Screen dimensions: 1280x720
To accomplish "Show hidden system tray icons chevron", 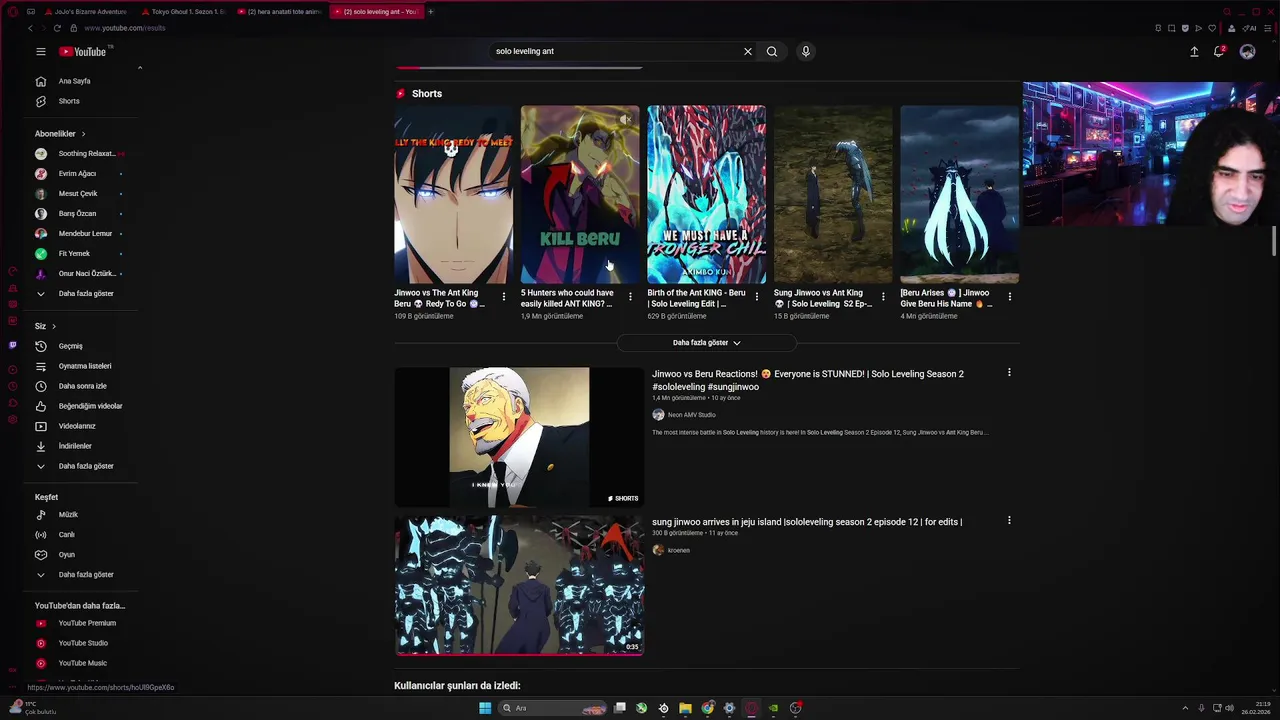I will 1185,708.
